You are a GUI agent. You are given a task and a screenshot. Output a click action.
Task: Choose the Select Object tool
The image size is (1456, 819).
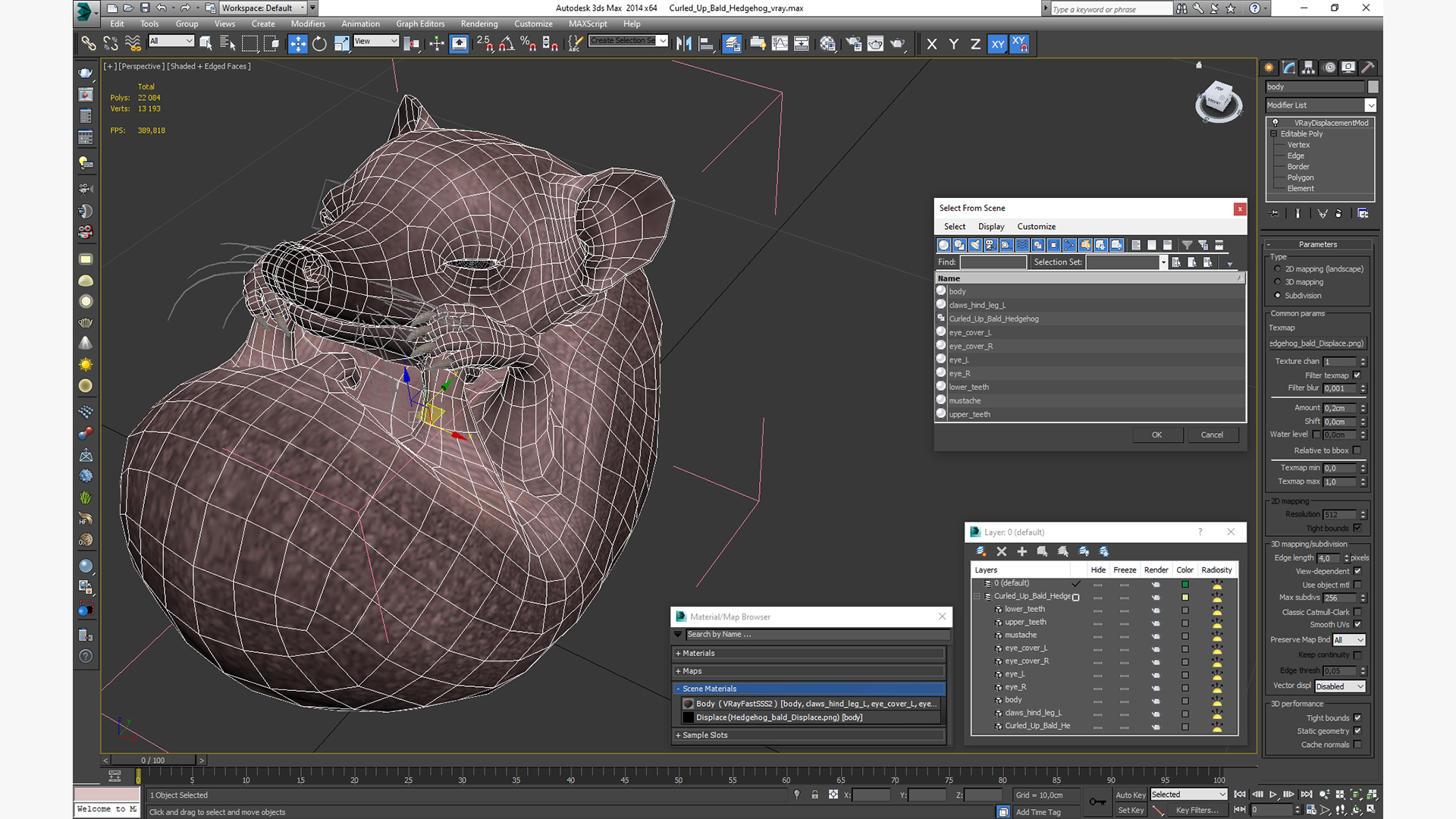206,44
